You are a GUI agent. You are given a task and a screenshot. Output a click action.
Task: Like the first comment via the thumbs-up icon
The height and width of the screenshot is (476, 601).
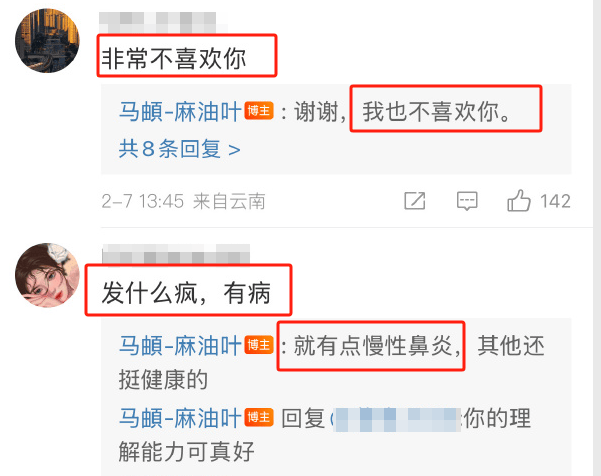tap(519, 200)
